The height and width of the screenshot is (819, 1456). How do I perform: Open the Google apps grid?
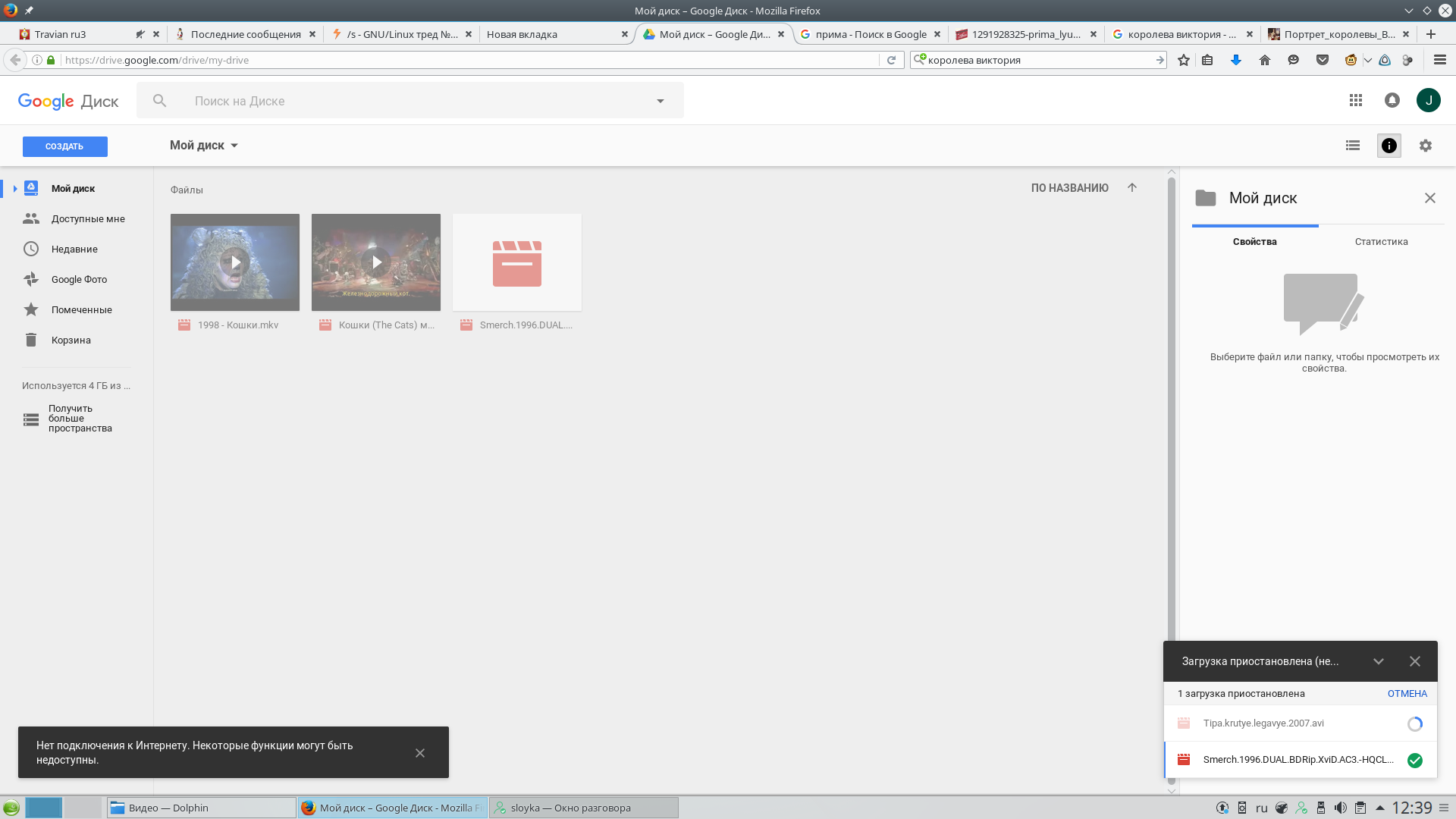tap(1356, 100)
